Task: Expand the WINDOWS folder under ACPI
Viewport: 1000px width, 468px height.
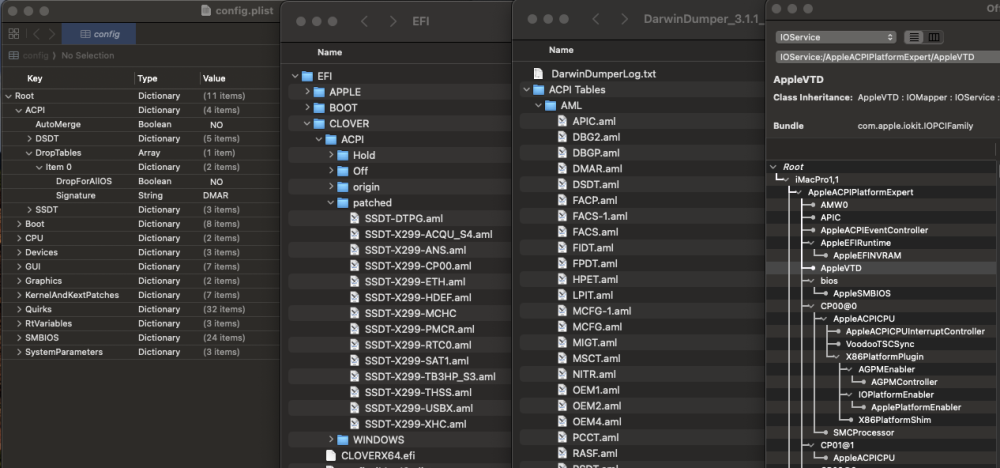Action: [331, 440]
